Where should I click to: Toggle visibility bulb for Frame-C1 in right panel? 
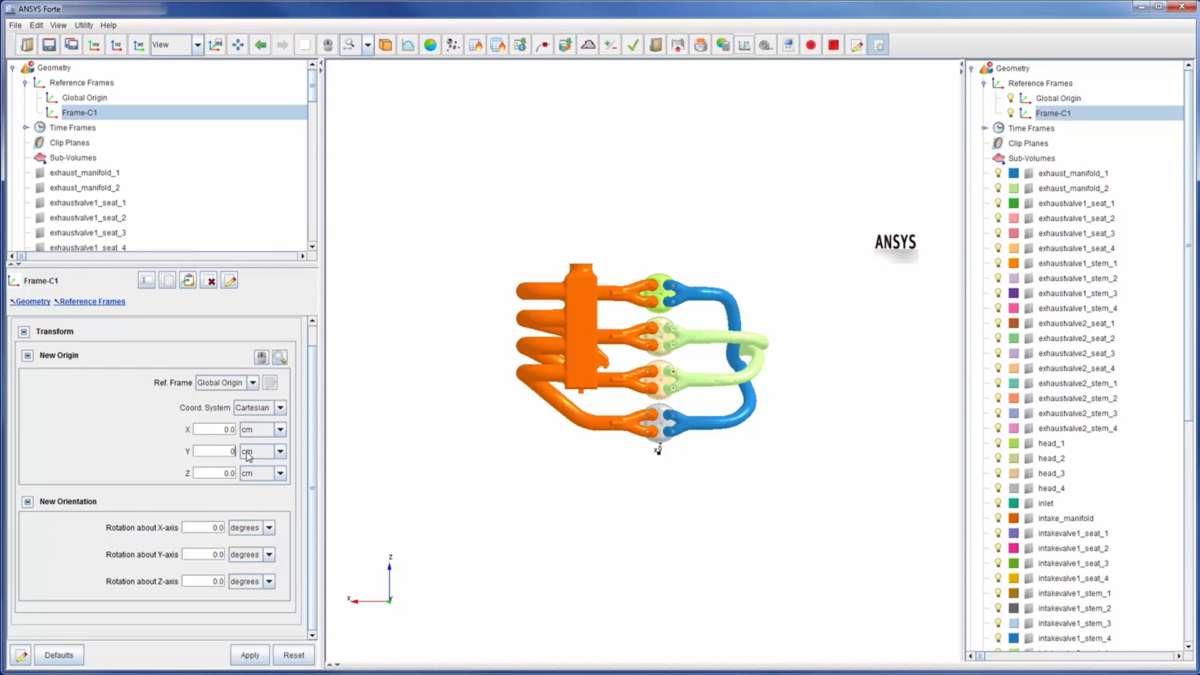[1010, 113]
